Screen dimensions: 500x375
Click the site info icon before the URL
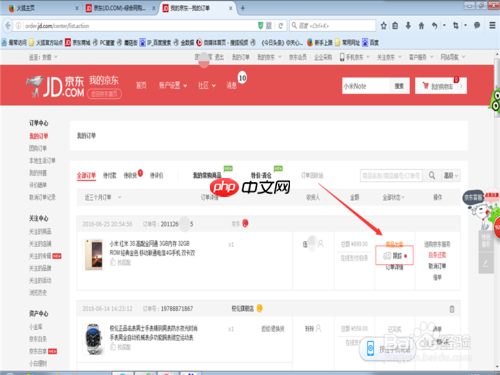[19, 26]
